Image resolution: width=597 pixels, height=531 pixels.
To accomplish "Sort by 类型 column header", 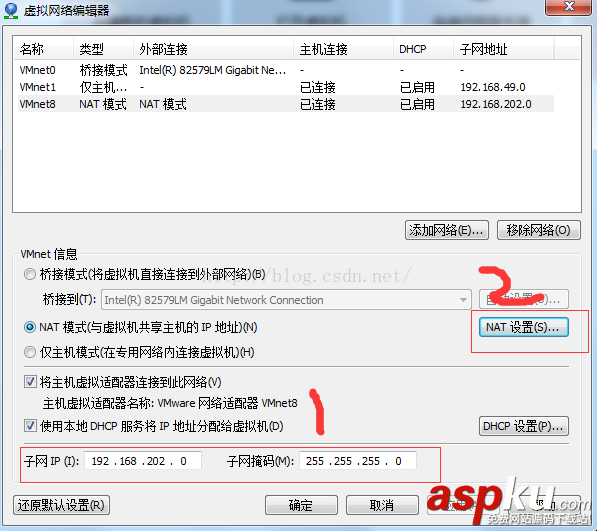I will (x=103, y=49).
